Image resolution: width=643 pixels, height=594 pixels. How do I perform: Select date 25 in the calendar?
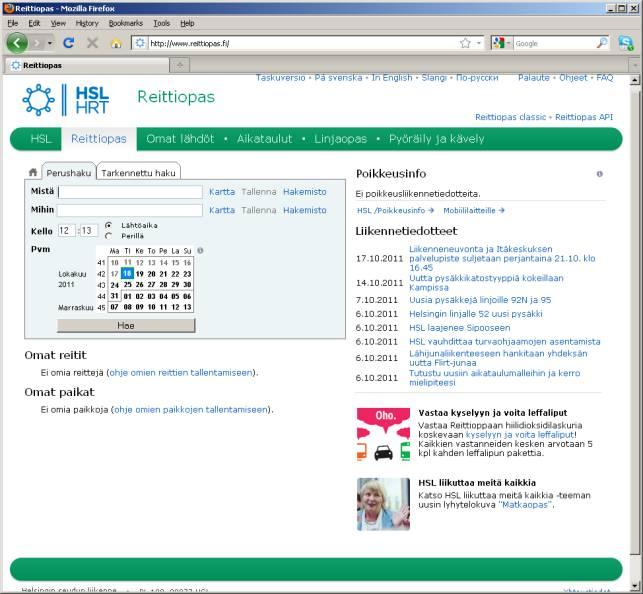point(128,284)
